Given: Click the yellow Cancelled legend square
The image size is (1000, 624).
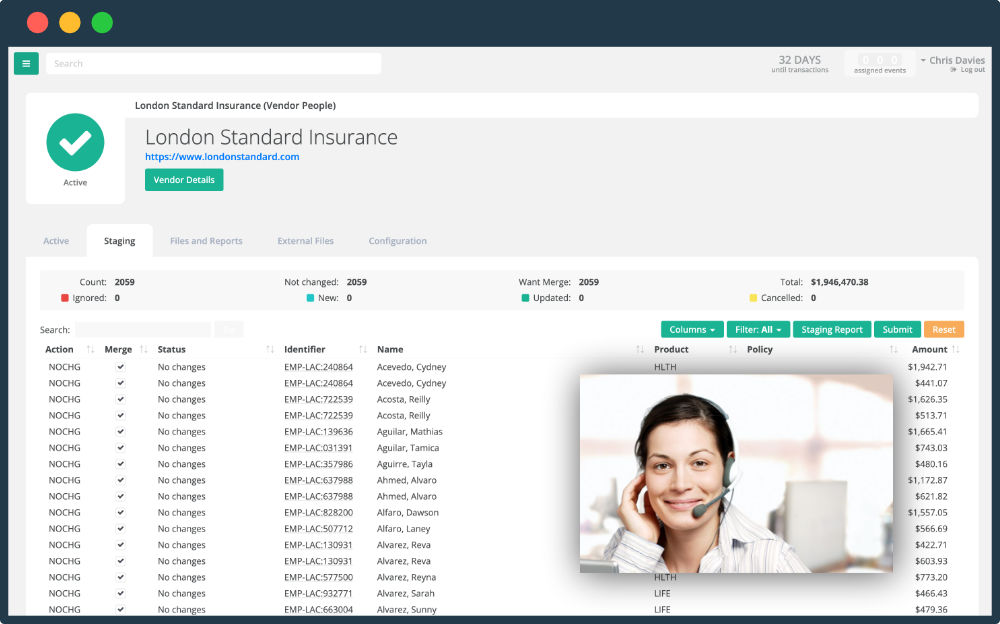Looking at the screenshot, I should pyautogui.click(x=753, y=298).
